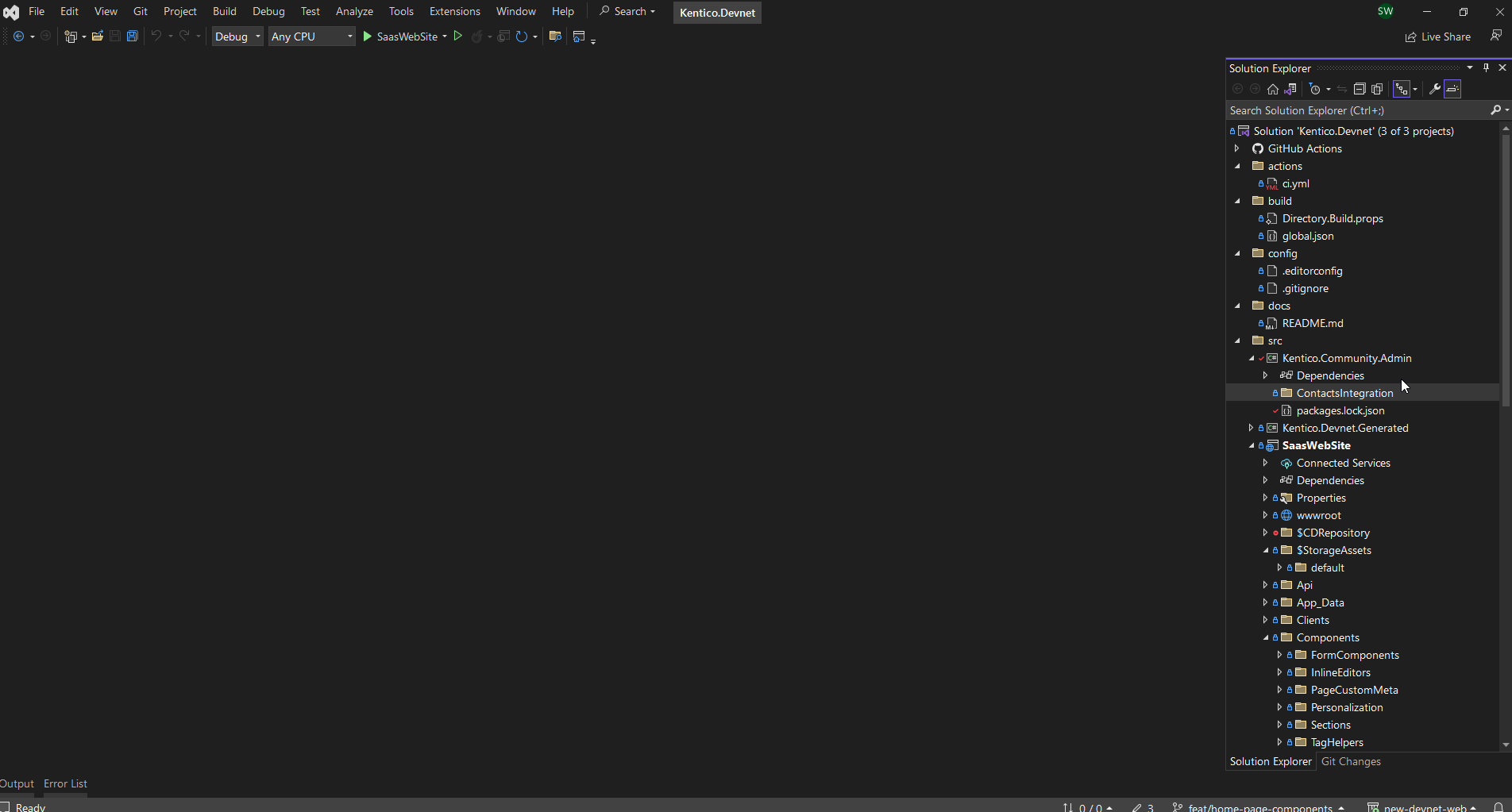Open Live Share
The height and width of the screenshot is (812, 1512).
coord(1438,37)
